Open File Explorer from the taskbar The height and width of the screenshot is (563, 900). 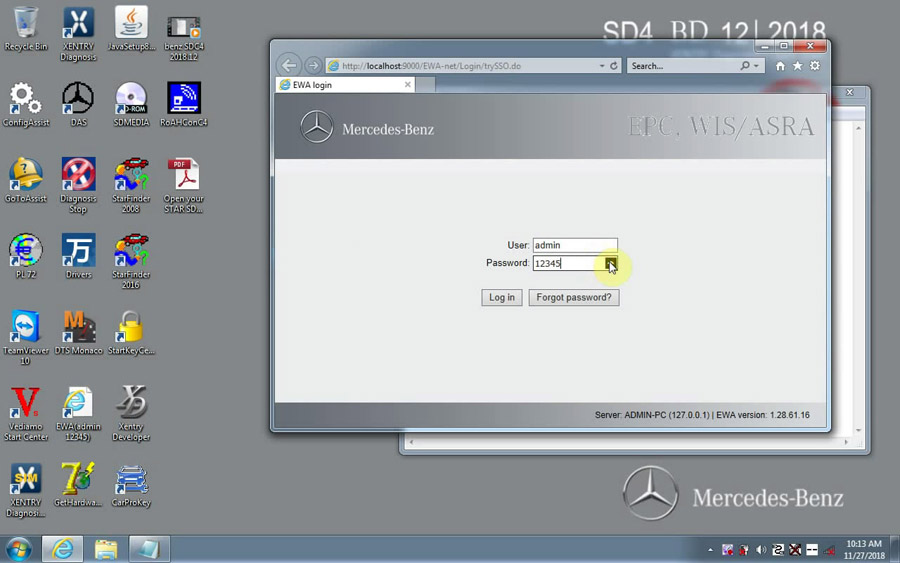click(106, 549)
